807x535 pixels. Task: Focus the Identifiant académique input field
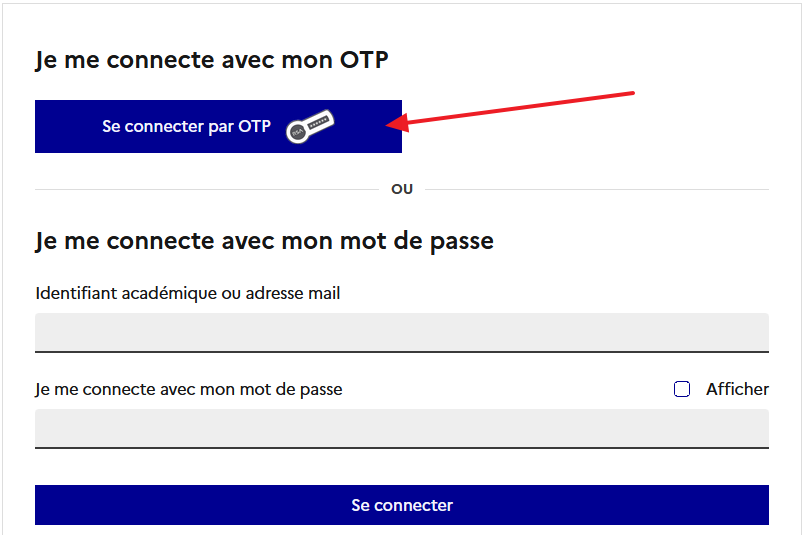click(x=402, y=333)
